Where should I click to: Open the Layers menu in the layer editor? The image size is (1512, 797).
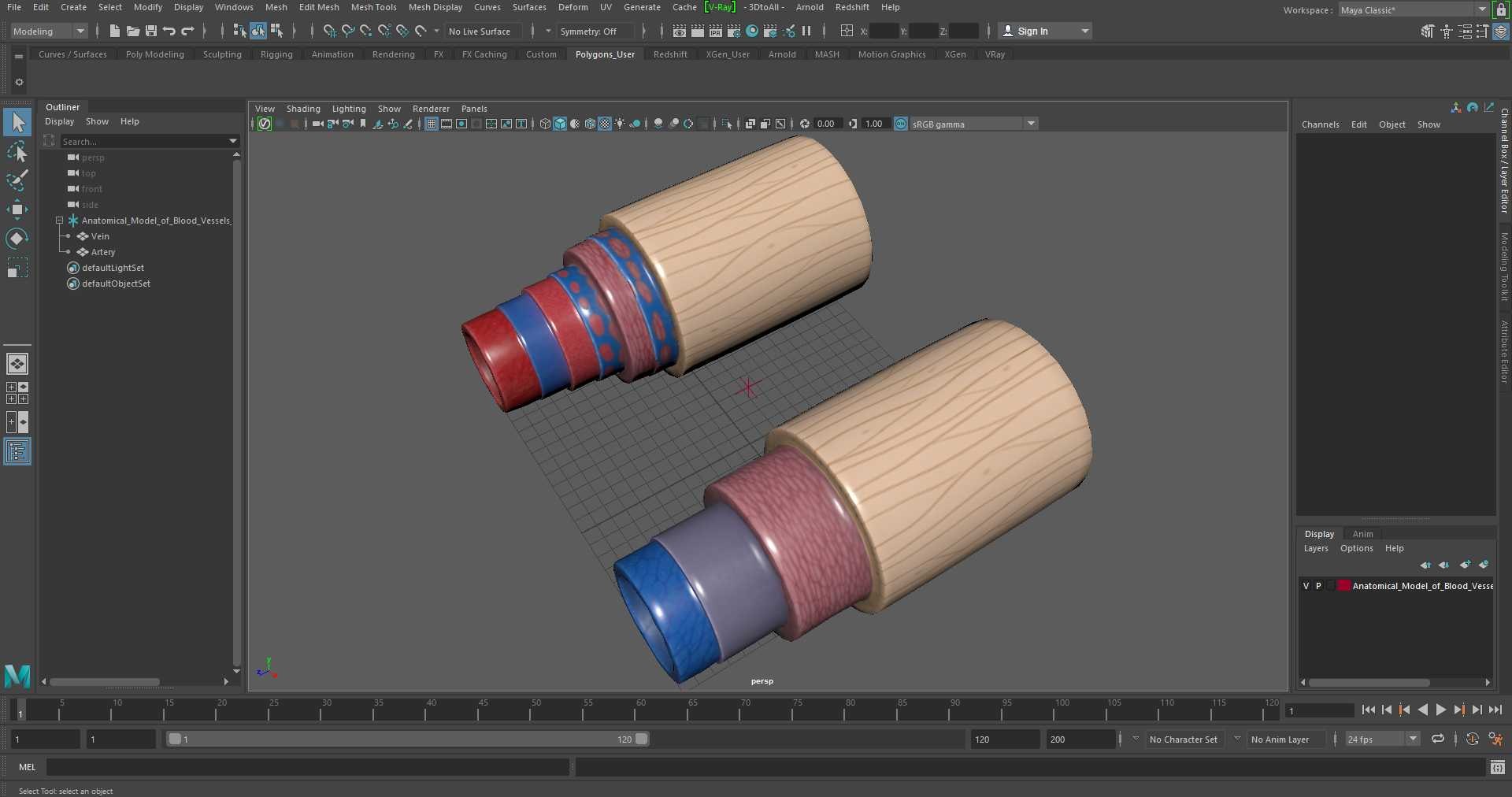point(1315,548)
